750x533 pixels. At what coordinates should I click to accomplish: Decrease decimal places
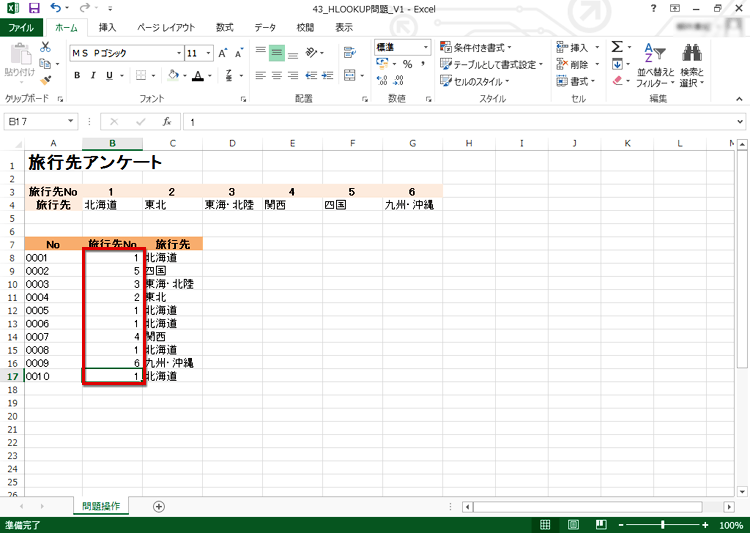coord(398,81)
